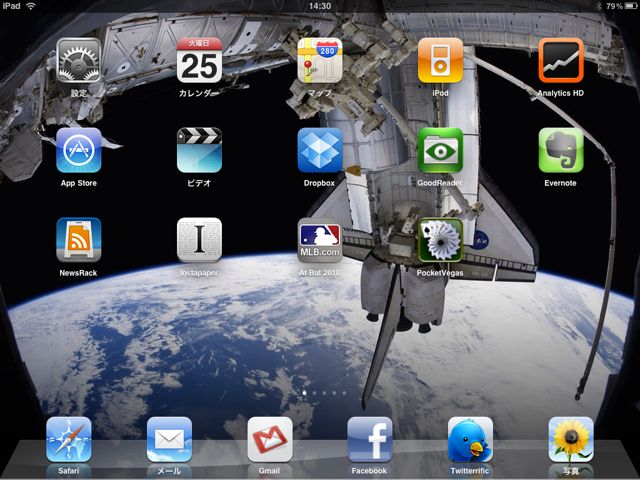Viewport: 640px width, 480px height.
Task: Open the Settings gear app
Action: click(79, 60)
